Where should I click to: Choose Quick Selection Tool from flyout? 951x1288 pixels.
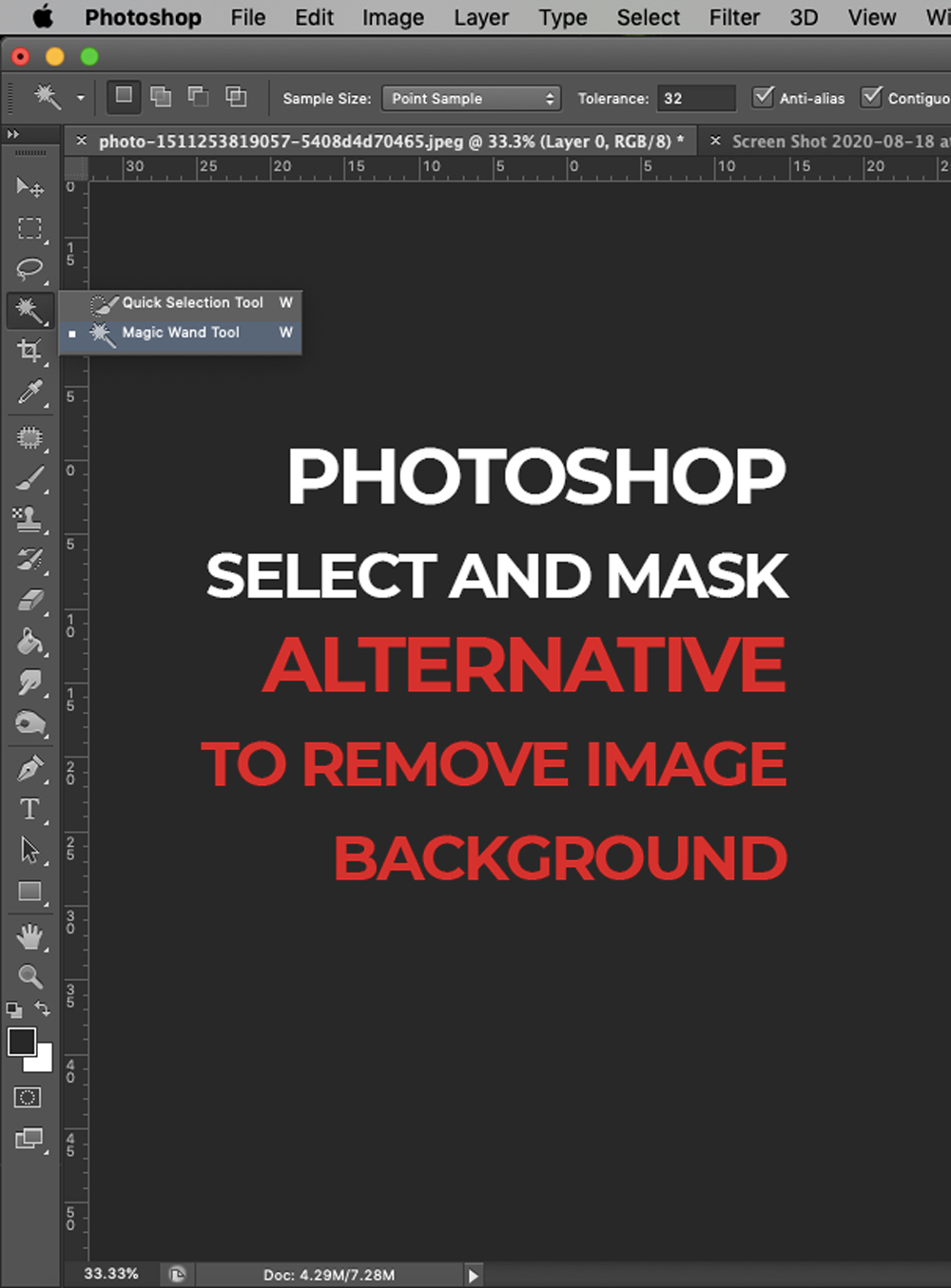[181, 302]
